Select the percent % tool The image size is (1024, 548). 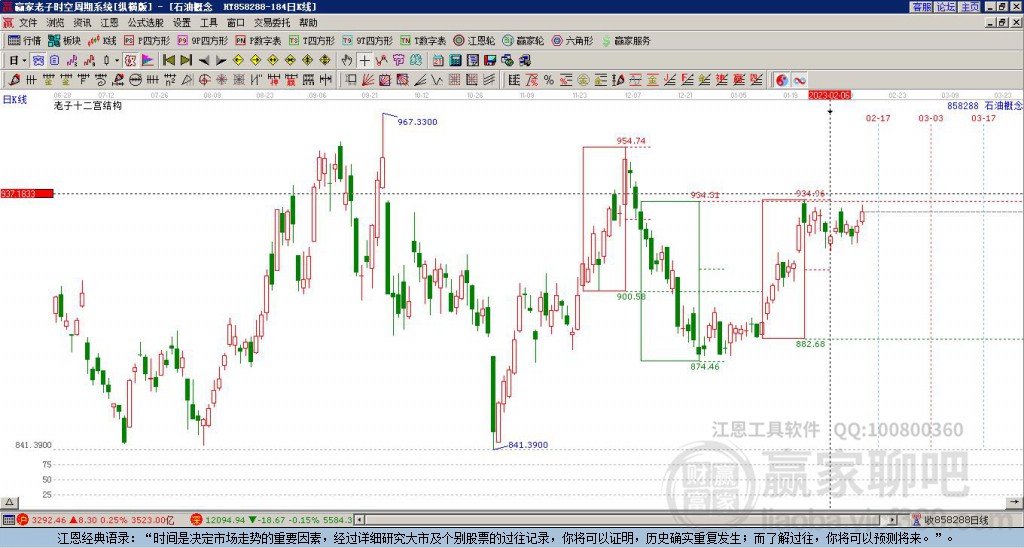coord(549,80)
